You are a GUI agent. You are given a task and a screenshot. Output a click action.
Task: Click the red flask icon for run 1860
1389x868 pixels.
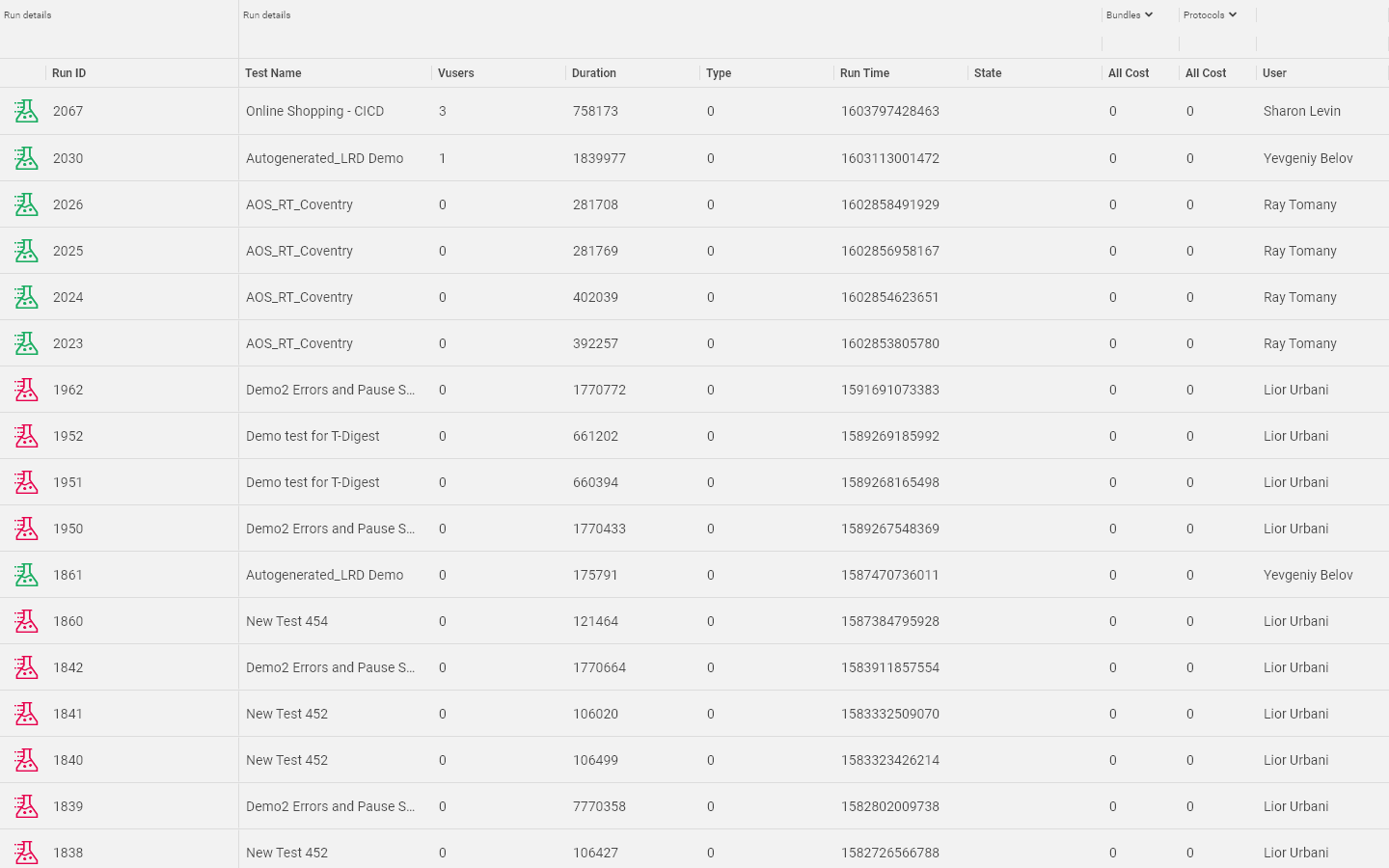click(26, 621)
